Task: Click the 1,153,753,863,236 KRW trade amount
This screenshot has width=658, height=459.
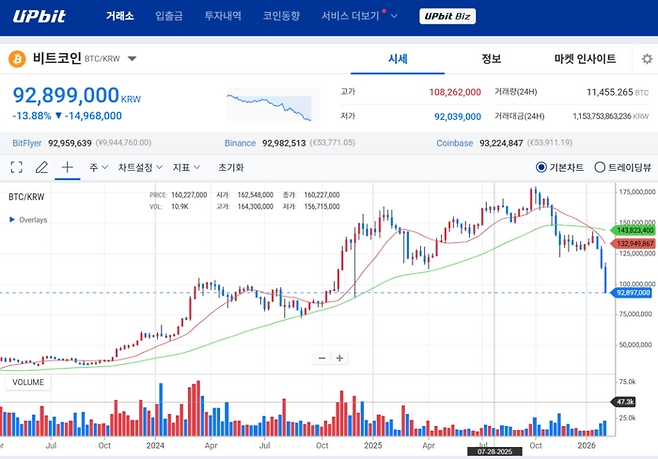Action: click(x=602, y=116)
